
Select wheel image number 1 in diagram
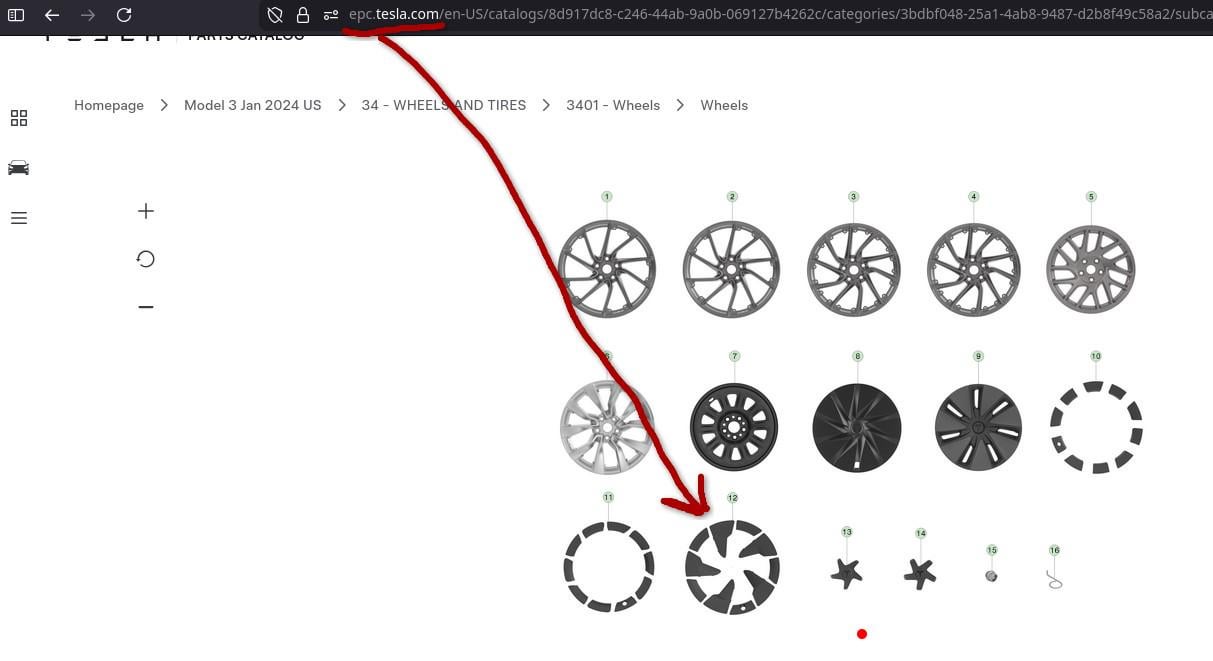(607, 269)
